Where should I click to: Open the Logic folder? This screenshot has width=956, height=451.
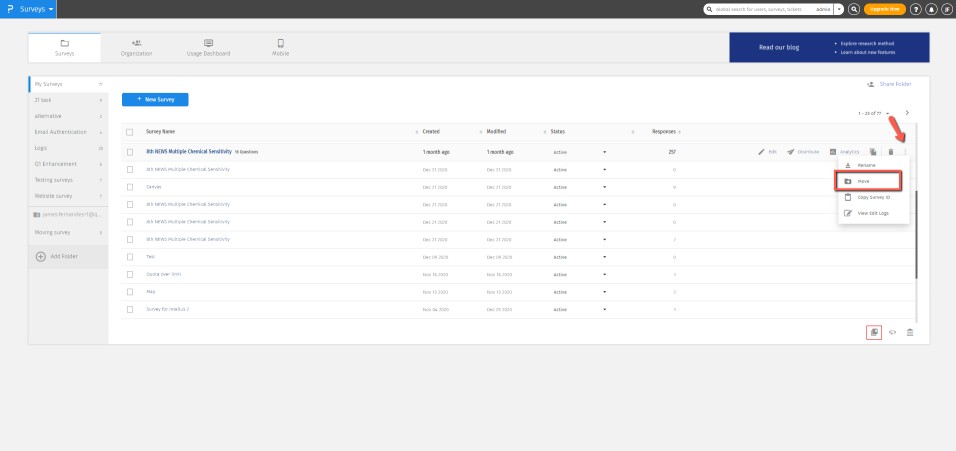coord(68,148)
